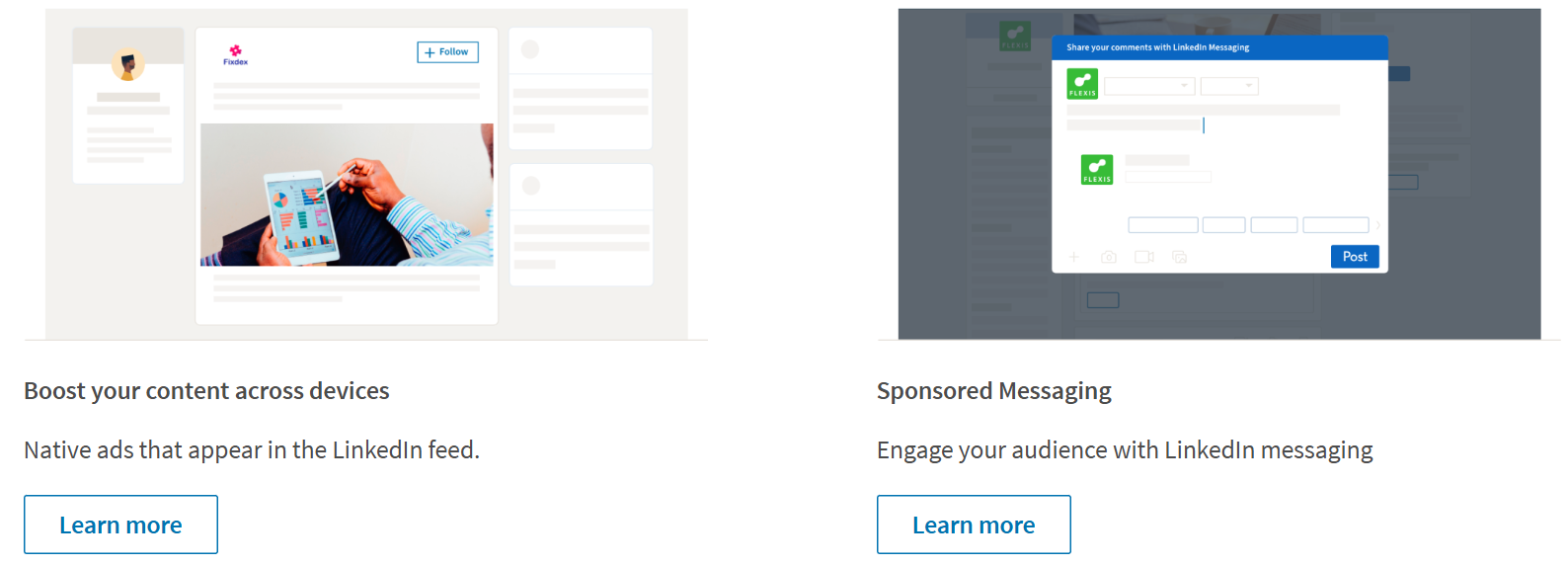Click the first quick-reply box in the composer
1568x566 pixels.
click(x=1163, y=225)
